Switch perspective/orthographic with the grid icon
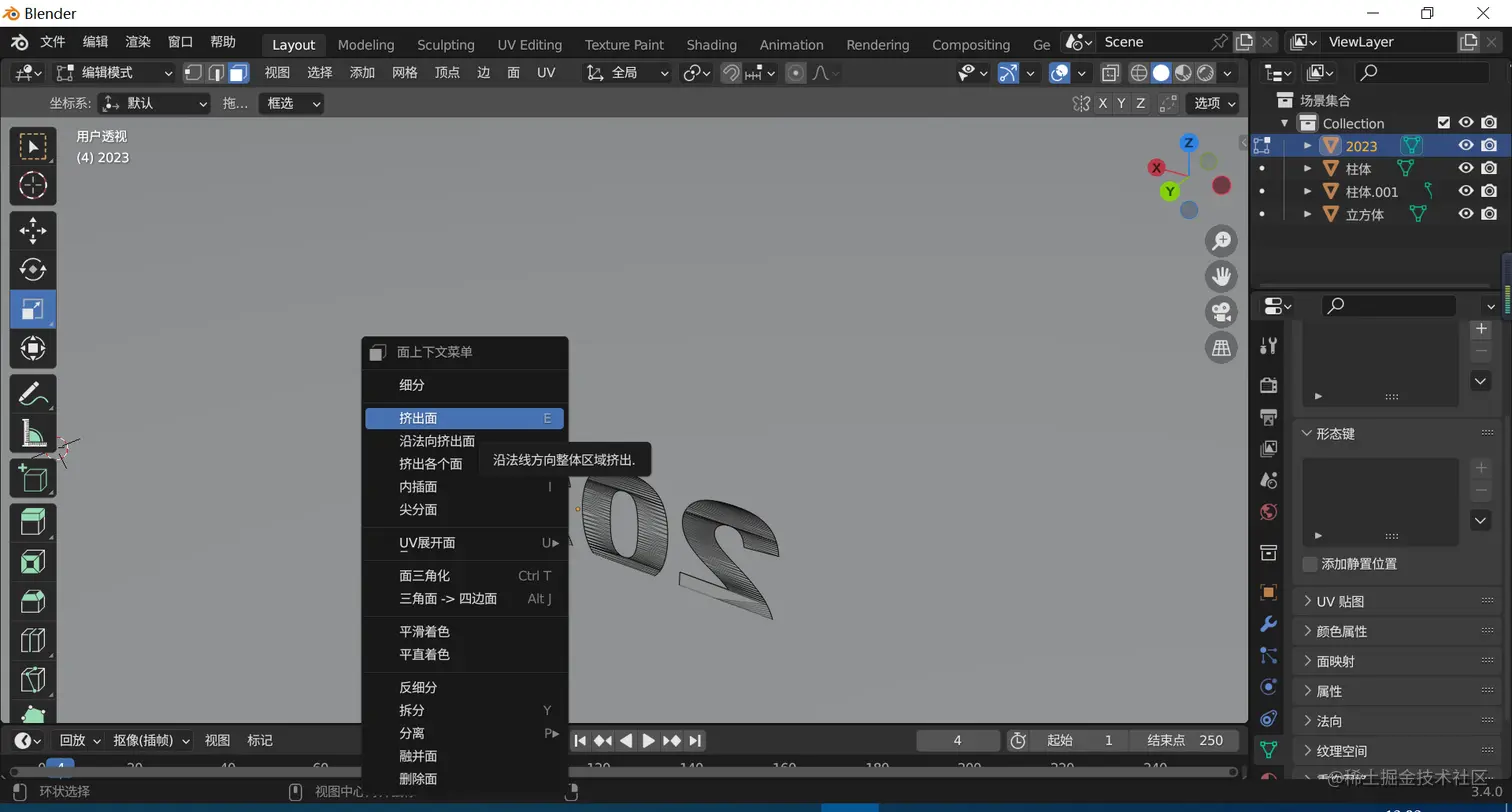1512x812 pixels. coord(1221,347)
